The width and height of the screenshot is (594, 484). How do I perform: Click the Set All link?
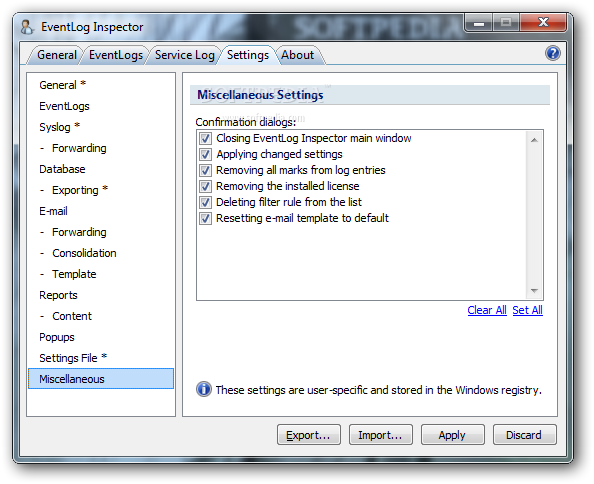tap(527, 310)
